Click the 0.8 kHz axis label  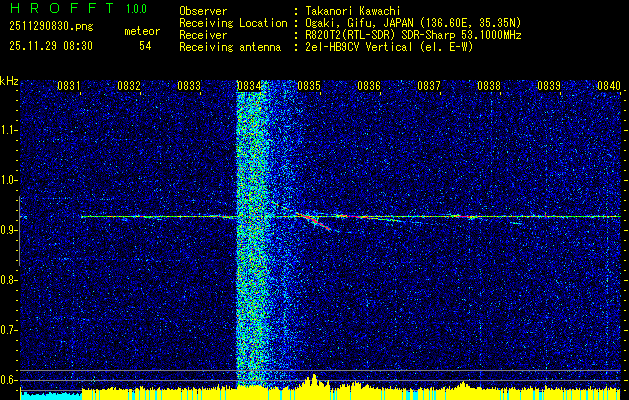pyautogui.click(x=9, y=280)
